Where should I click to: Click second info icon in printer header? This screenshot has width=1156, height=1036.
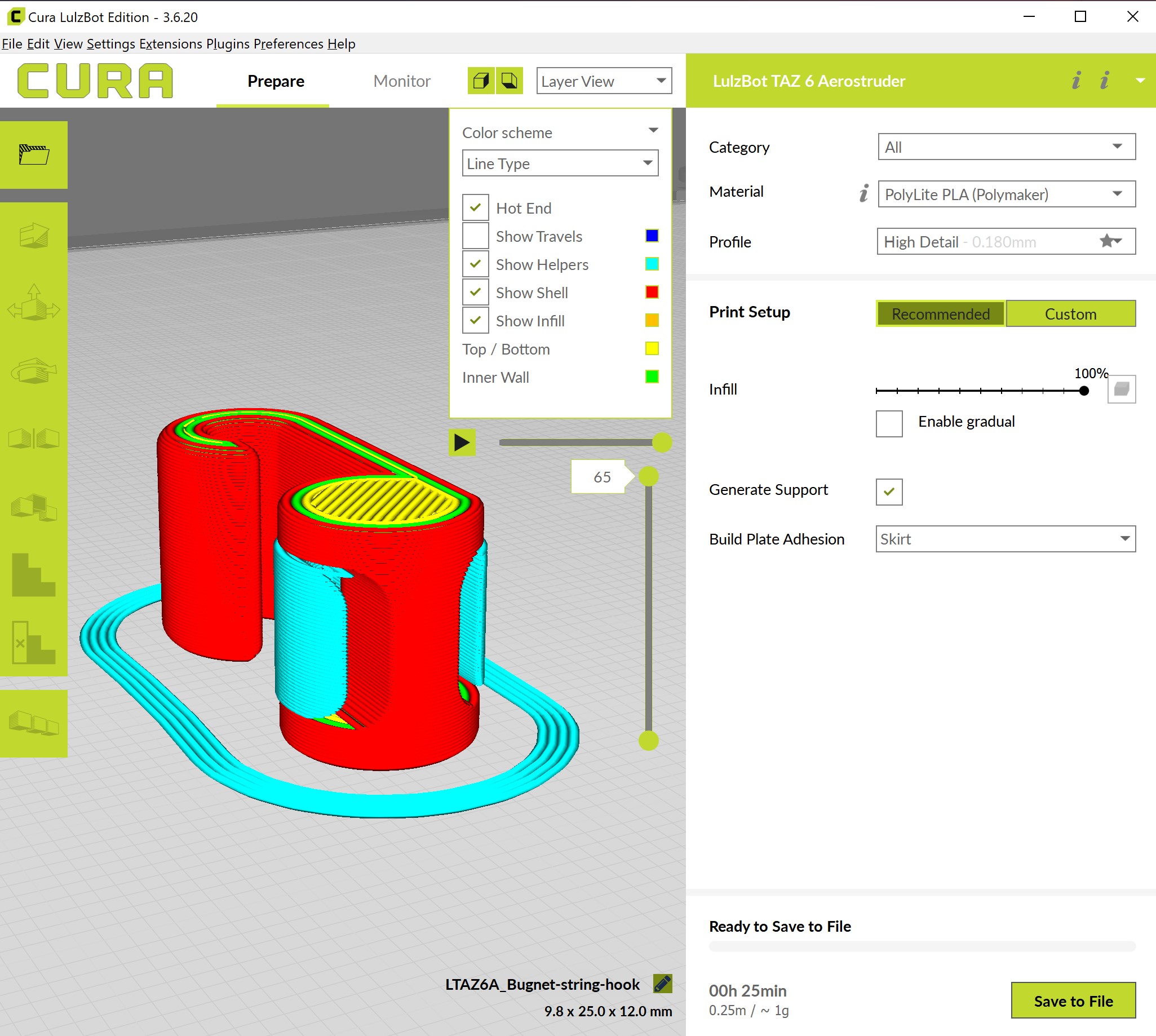click(x=1104, y=81)
